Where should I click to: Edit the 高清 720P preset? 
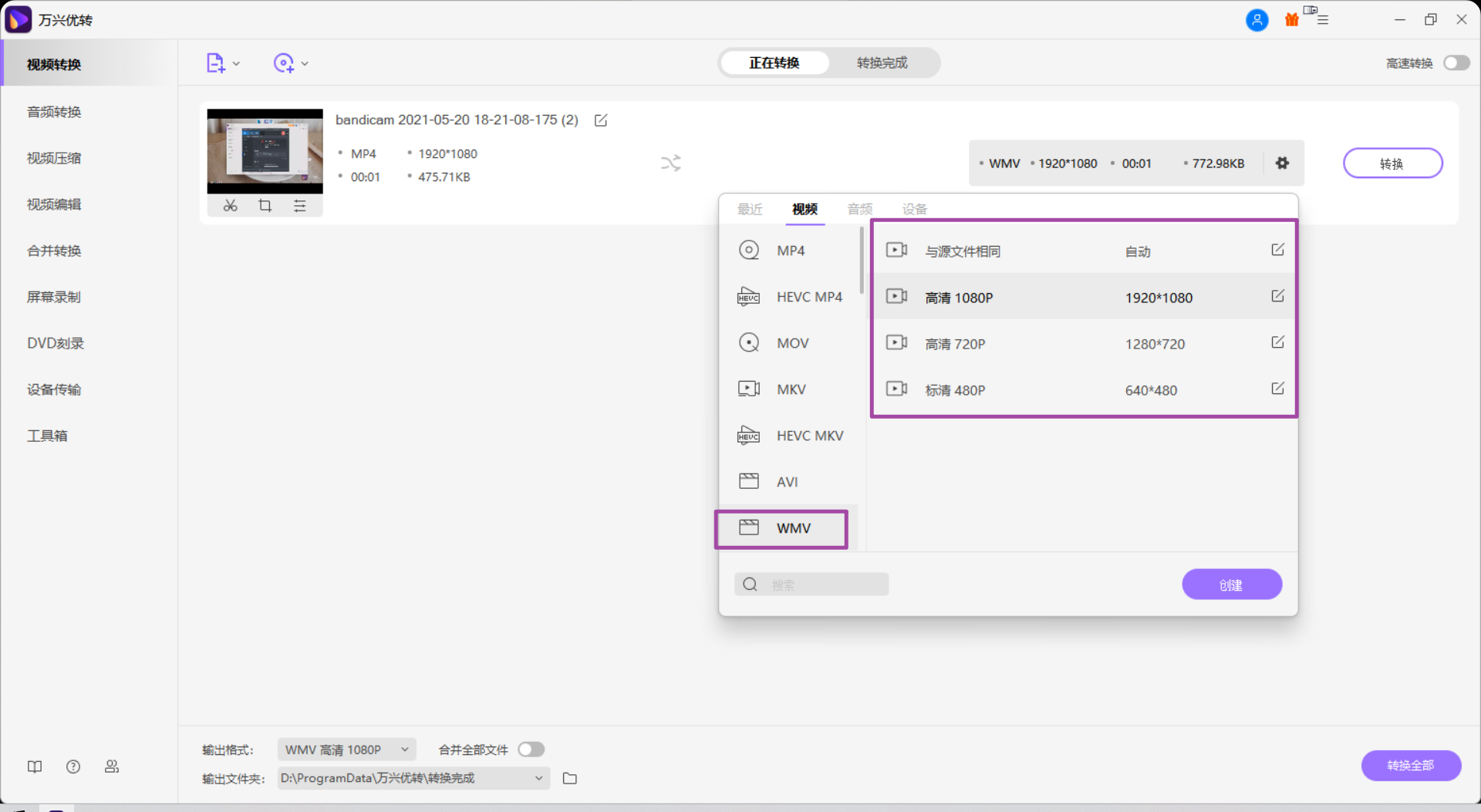tap(1277, 342)
